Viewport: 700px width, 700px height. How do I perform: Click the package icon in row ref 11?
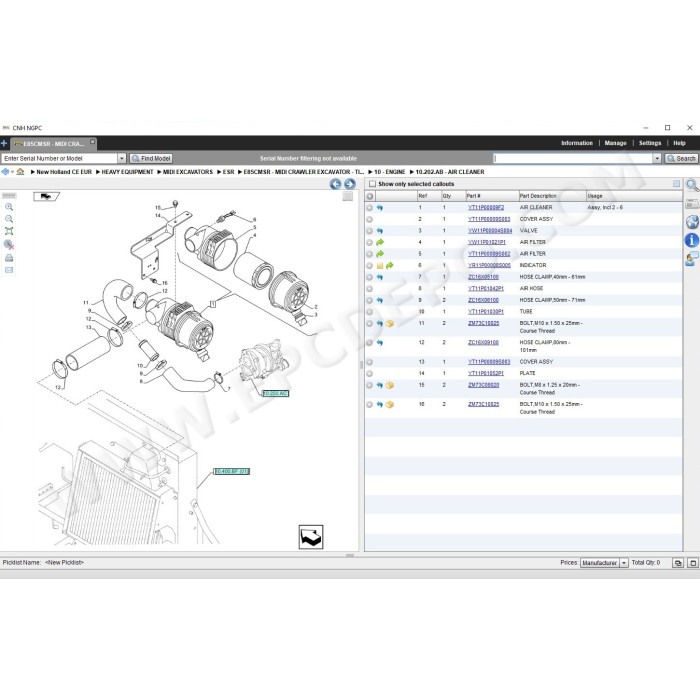pos(390,324)
